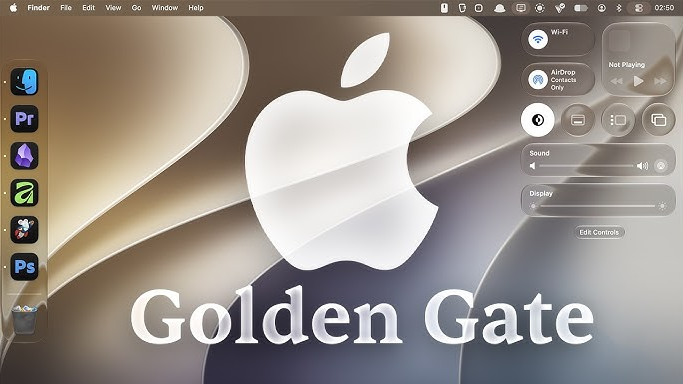The height and width of the screenshot is (384, 683).
Task: Click the Now Playing album artwork placeholder
Action: tap(619, 41)
